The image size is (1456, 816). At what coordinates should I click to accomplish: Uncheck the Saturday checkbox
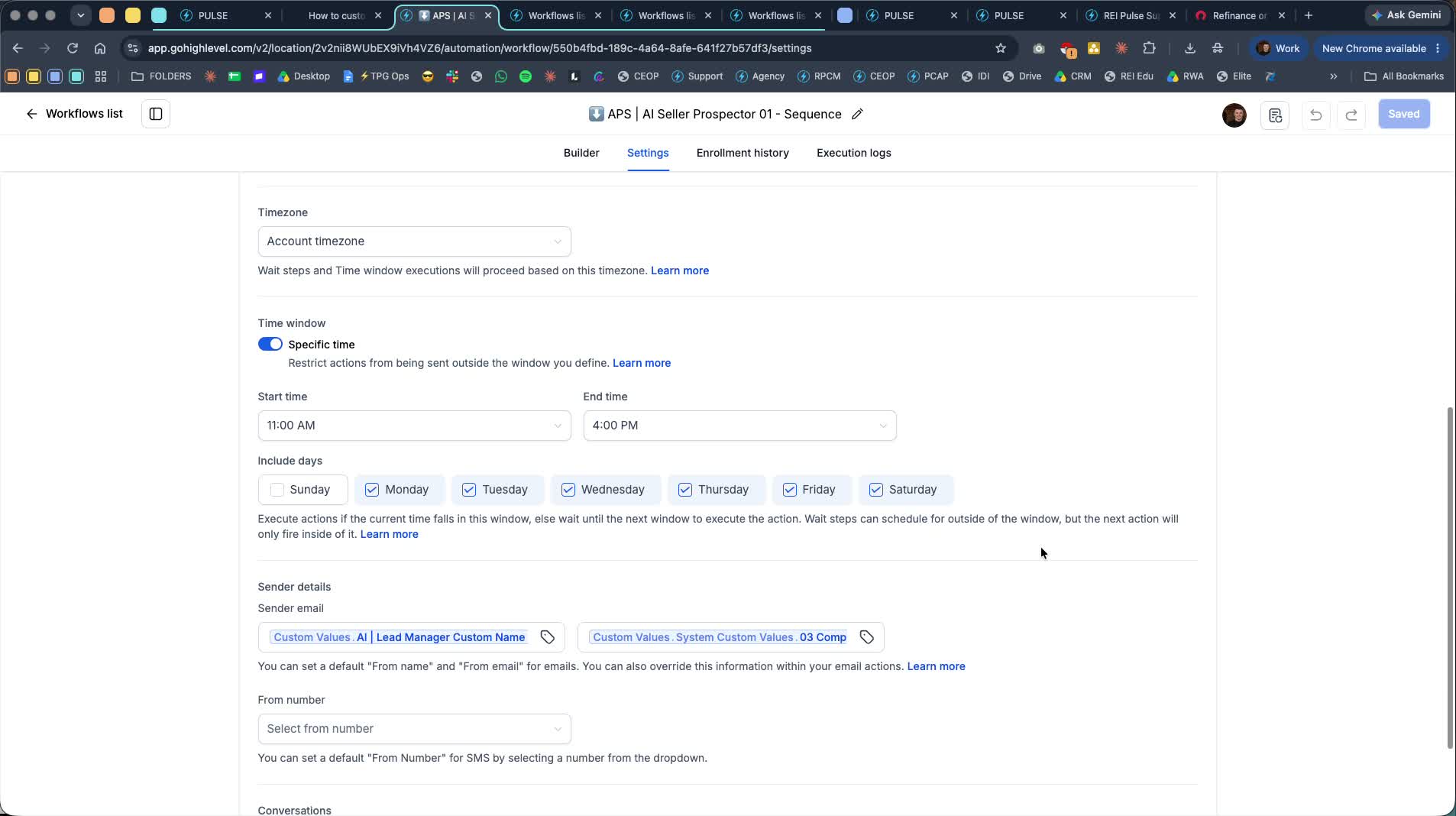click(876, 490)
